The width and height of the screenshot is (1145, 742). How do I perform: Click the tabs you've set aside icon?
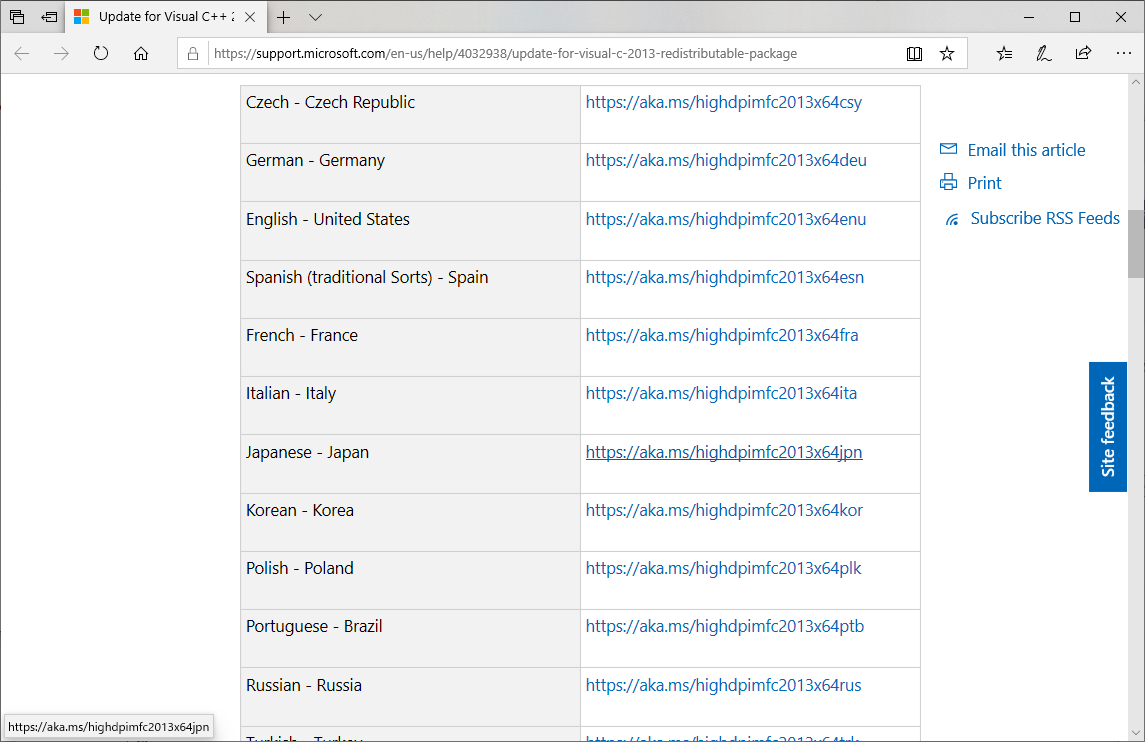tap(17, 17)
